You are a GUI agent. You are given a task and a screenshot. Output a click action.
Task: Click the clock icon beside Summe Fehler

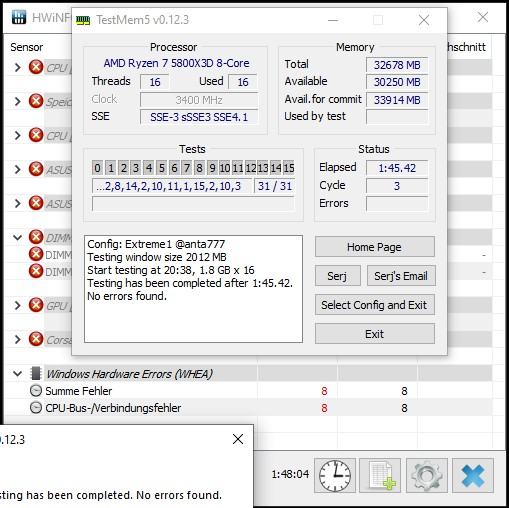pyautogui.click(x=36, y=391)
